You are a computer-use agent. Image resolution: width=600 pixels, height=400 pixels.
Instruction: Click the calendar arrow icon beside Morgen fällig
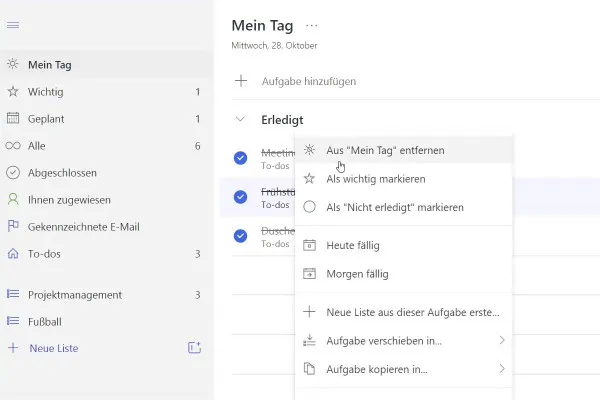[x=309, y=273]
